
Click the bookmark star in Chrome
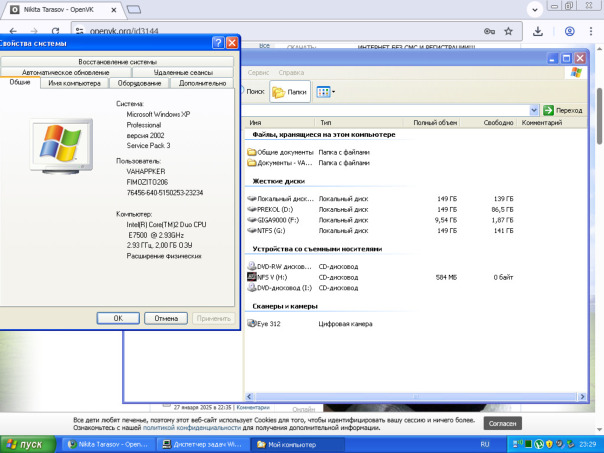pos(508,31)
